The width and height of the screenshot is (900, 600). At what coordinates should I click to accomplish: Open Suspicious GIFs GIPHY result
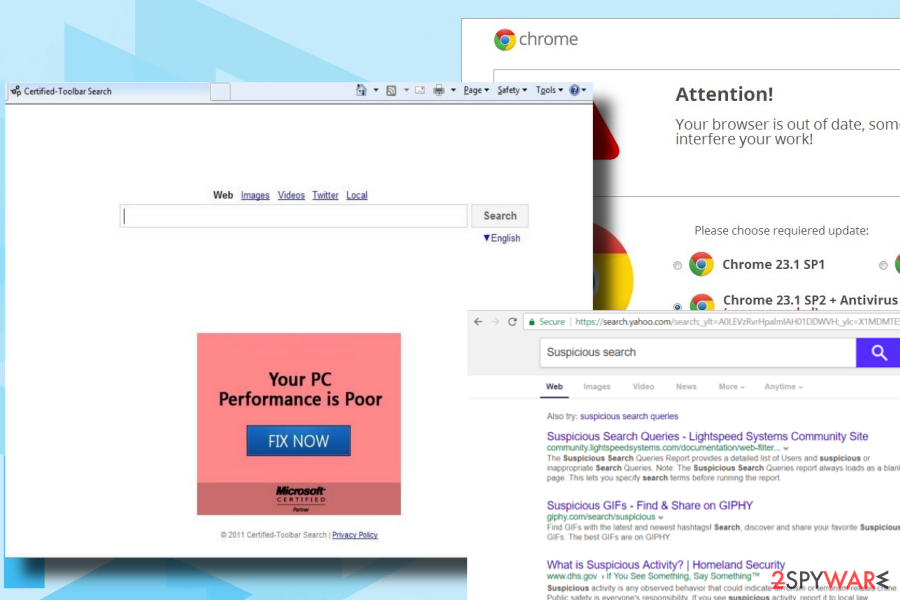pyautogui.click(x=649, y=506)
